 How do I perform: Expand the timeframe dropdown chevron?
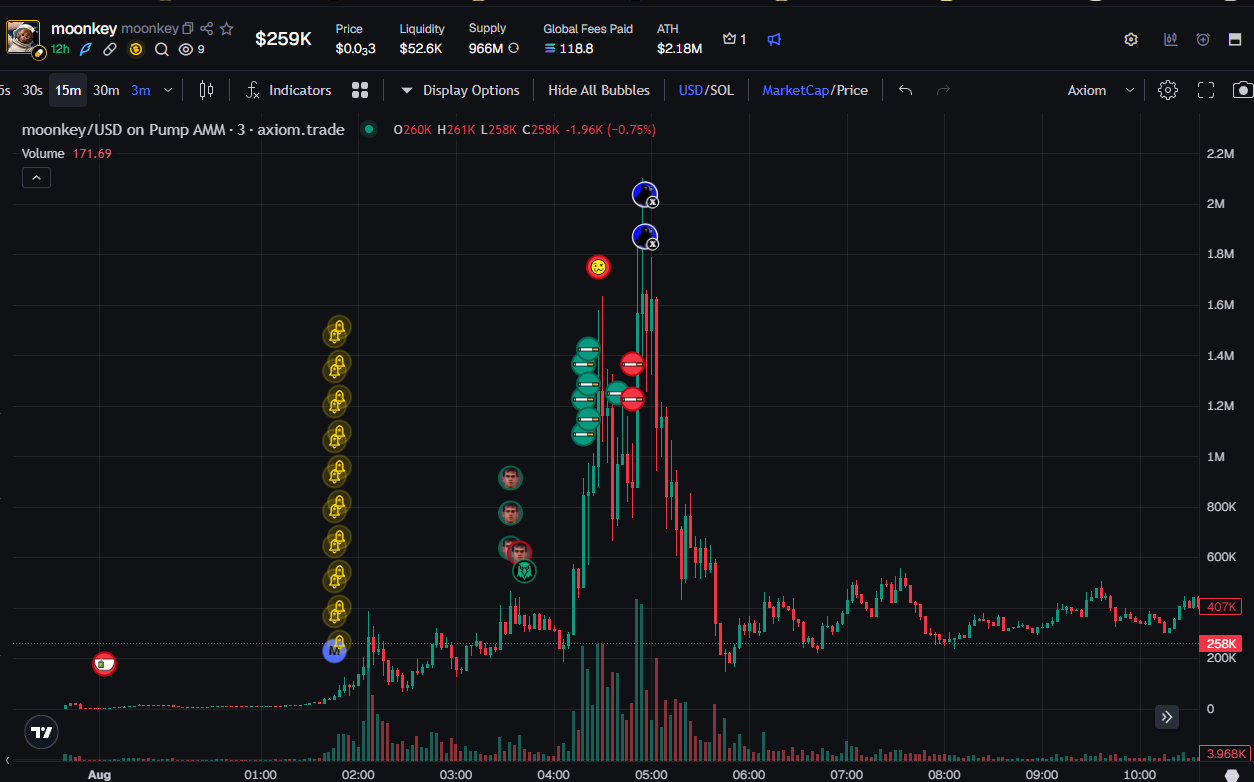168,90
